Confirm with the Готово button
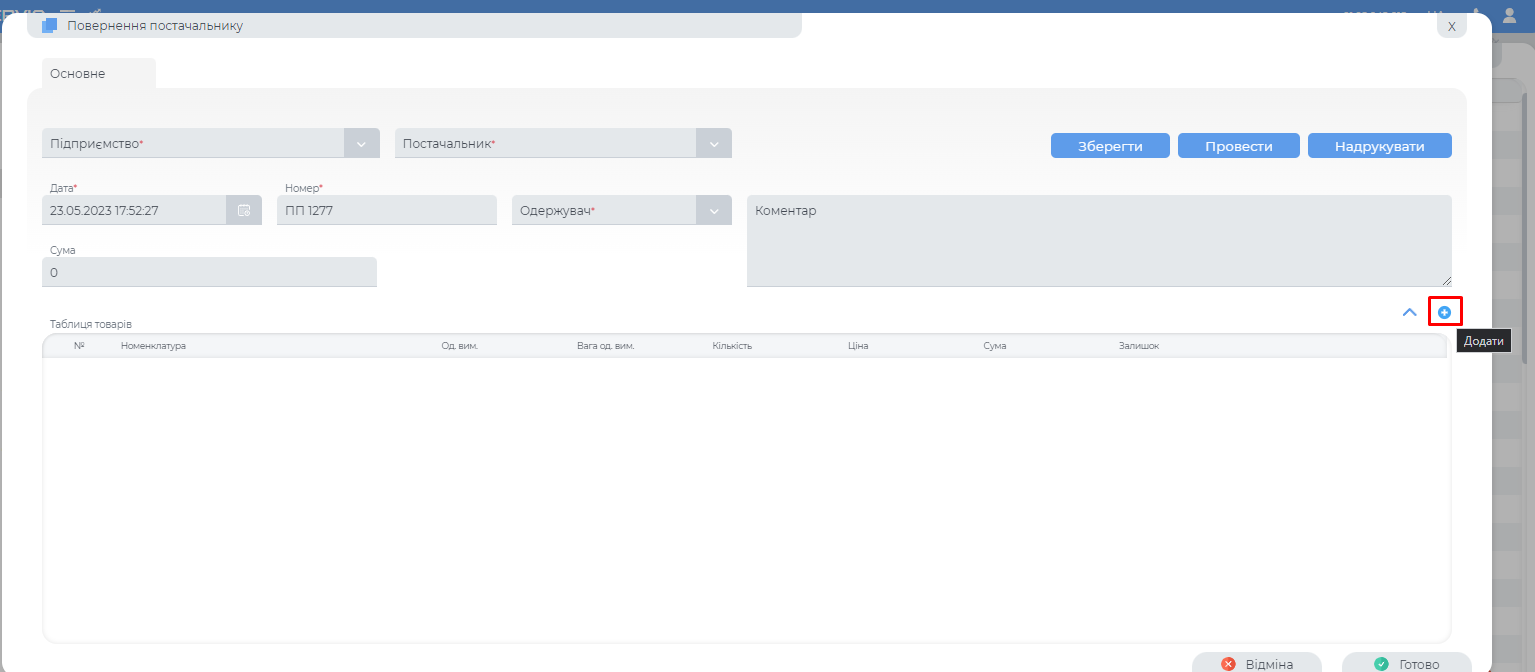This screenshot has height=672, width=1535. (x=1406, y=664)
